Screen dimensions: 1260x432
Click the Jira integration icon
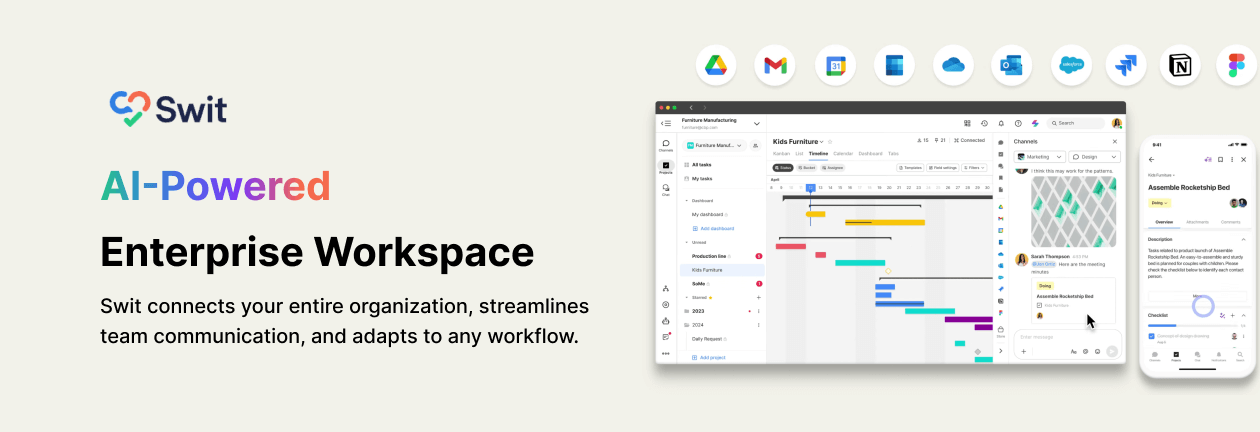(1126, 65)
